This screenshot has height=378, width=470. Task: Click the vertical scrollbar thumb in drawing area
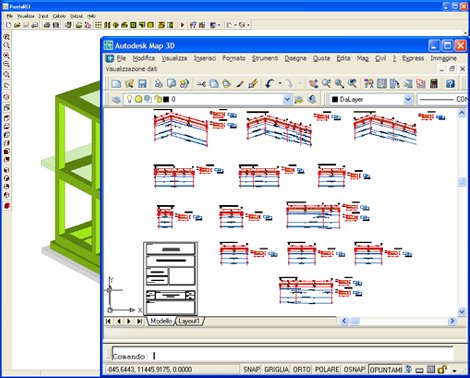[x=462, y=182]
